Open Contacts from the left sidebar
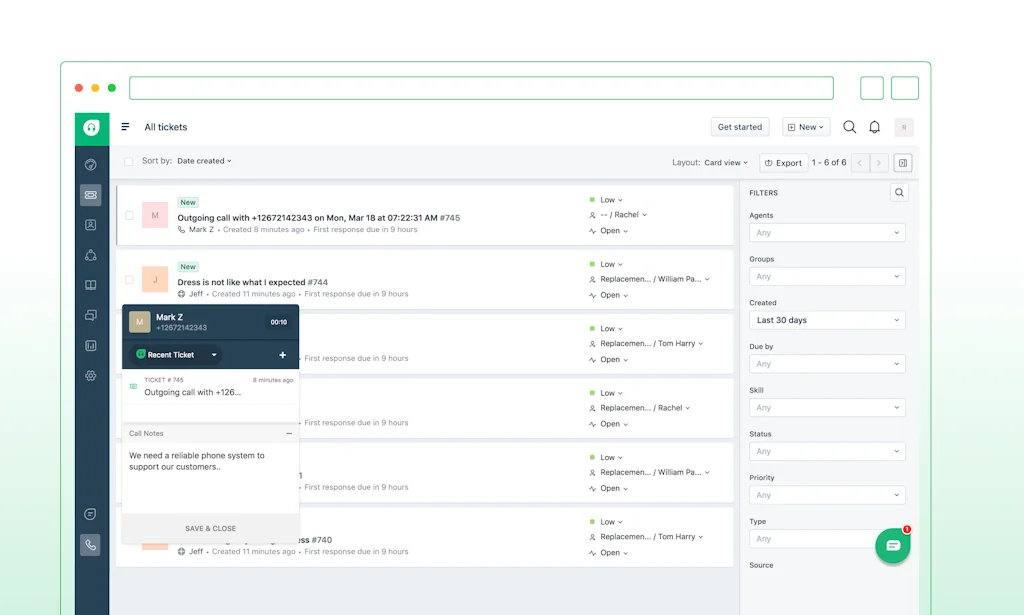The height and width of the screenshot is (615, 1024). click(91, 225)
